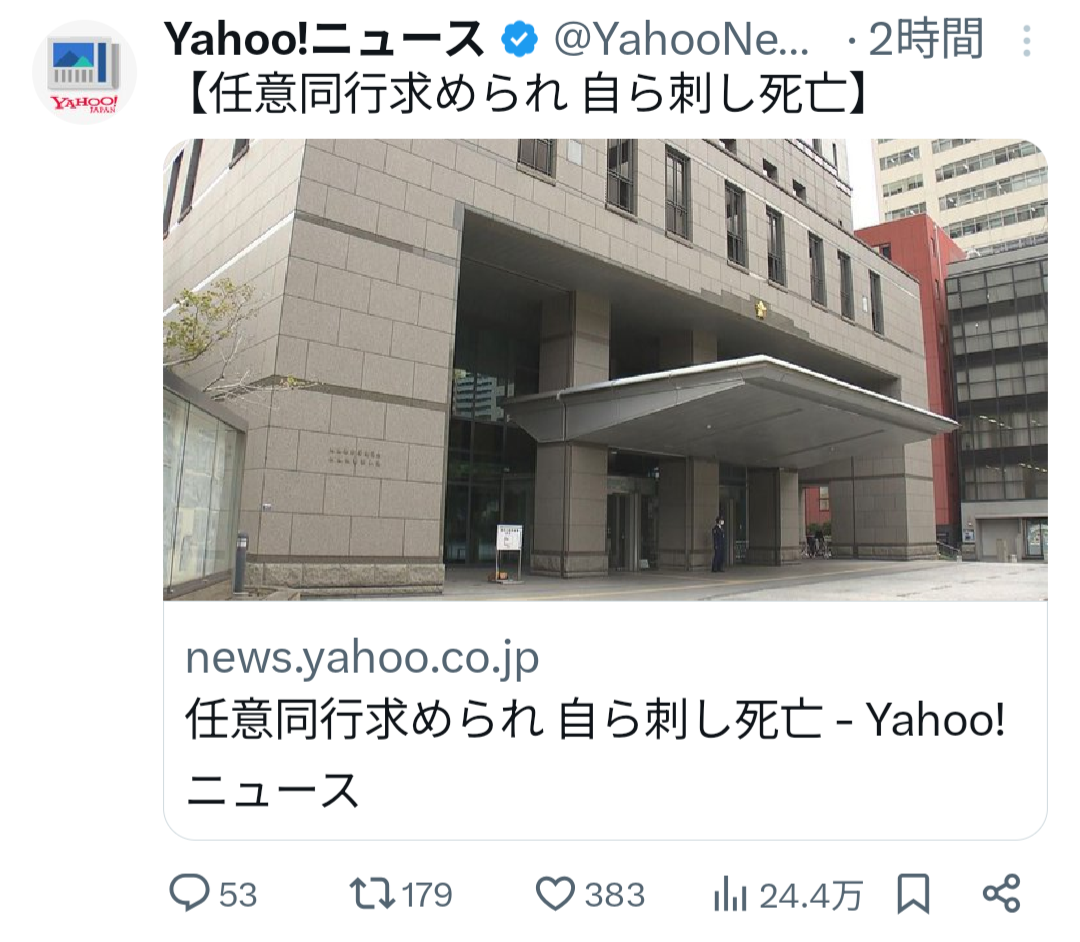Click the reply count 53
Screen dimensions: 1080x942
point(238,895)
